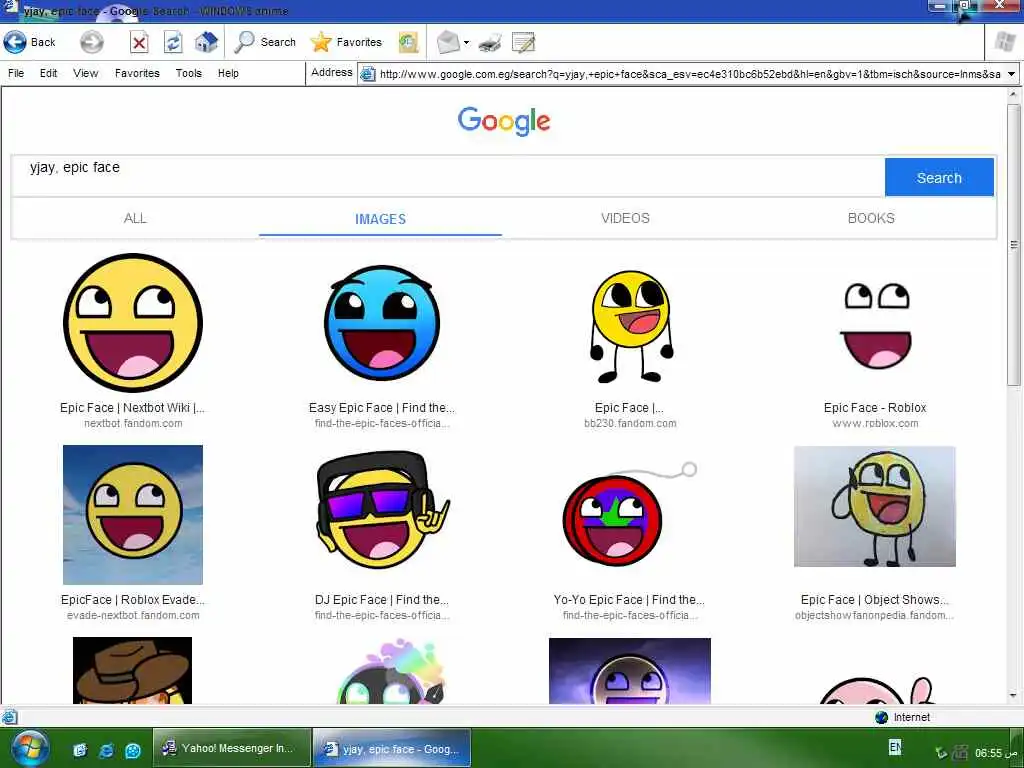Click the EpicFace | Roblox Evade... link
The height and width of the screenshot is (768, 1024).
[x=133, y=600]
